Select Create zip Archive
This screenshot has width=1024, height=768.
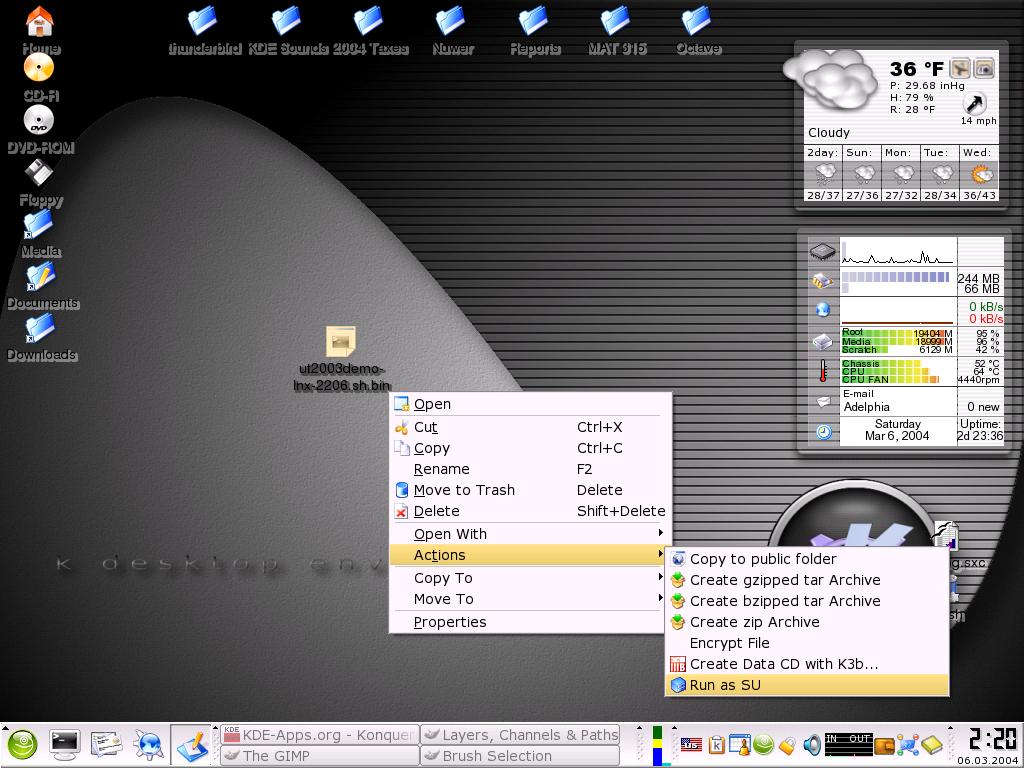point(807,622)
